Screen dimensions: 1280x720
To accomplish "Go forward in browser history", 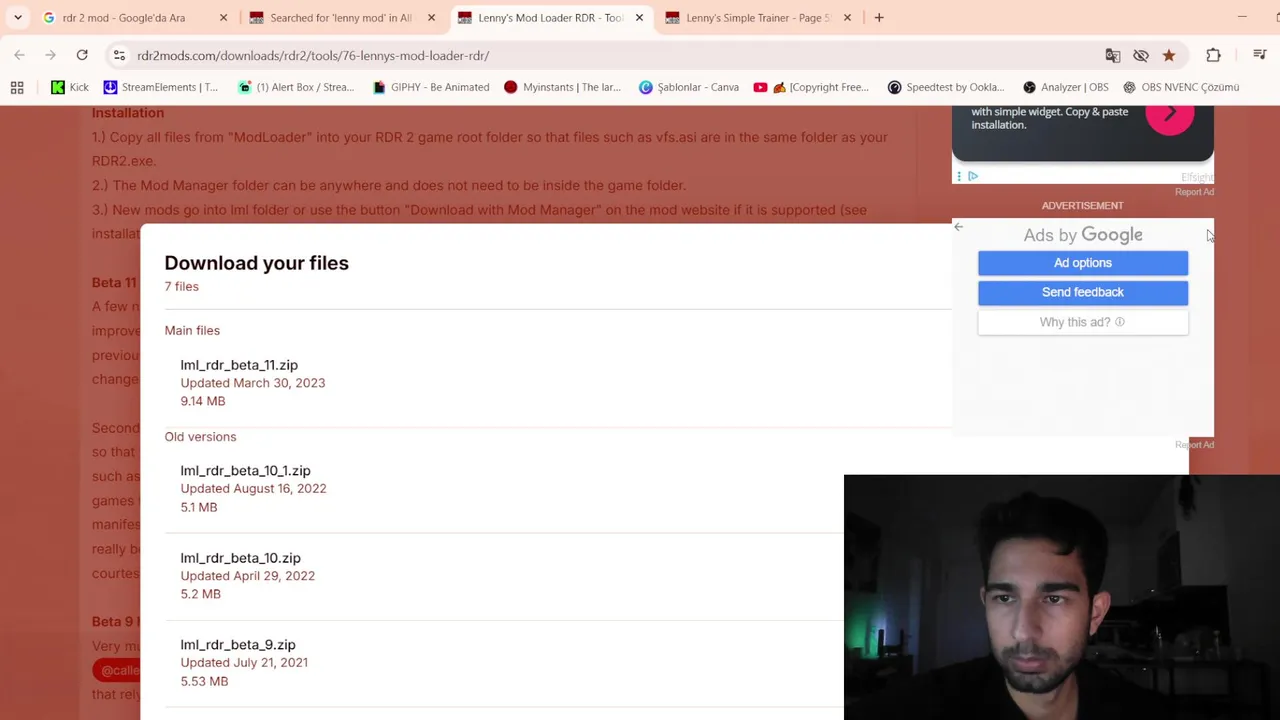I will point(50,55).
